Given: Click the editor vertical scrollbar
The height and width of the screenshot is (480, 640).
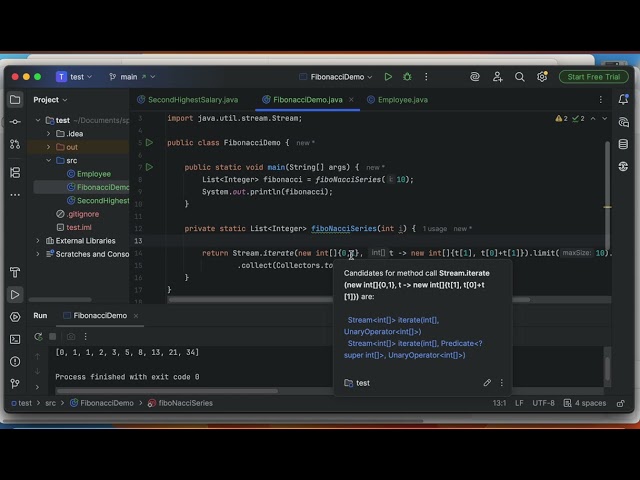Looking at the screenshot, I should pos(607,194).
